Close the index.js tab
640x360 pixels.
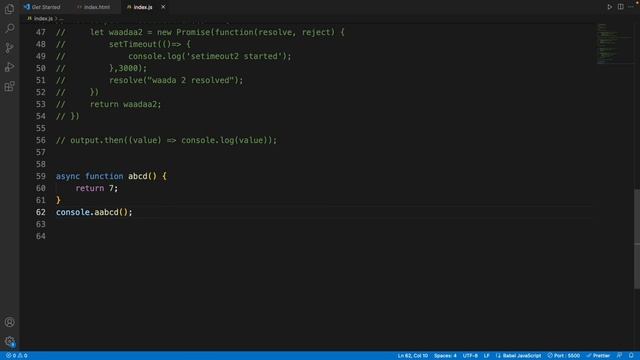coord(163,7)
